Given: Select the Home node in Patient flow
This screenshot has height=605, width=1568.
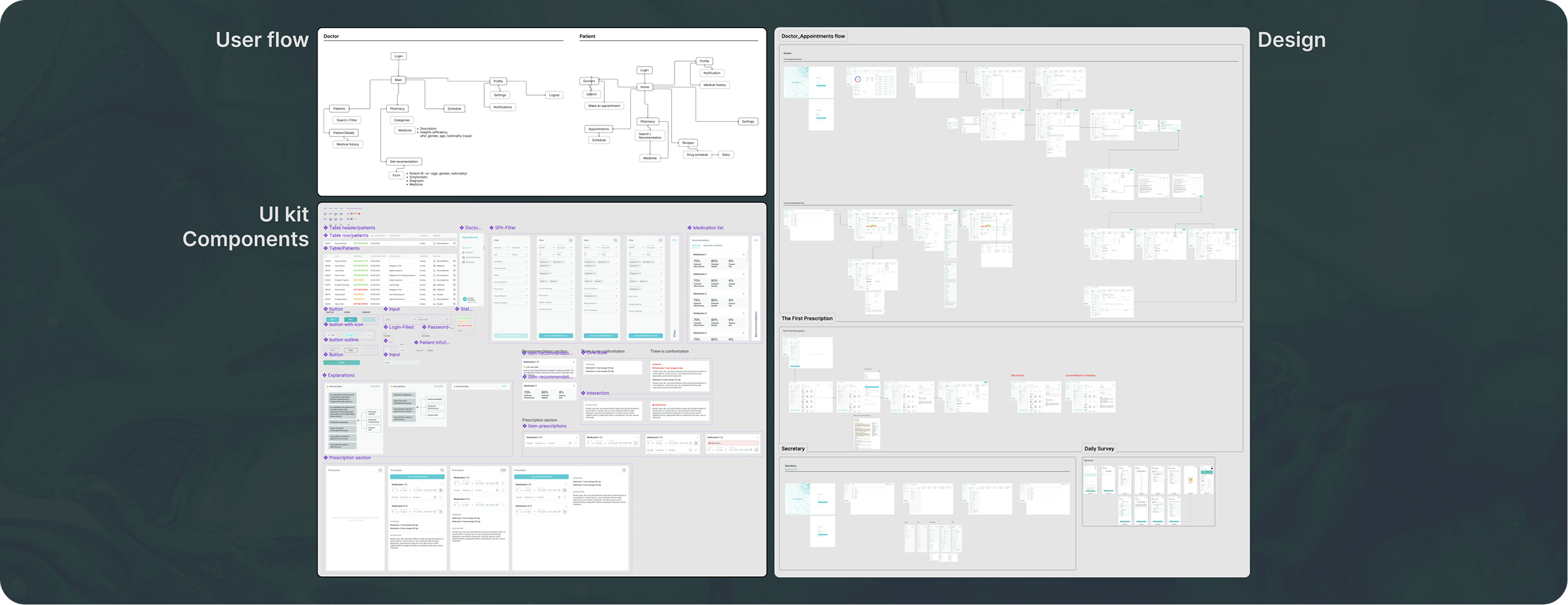Looking at the screenshot, I should (644, 87).
